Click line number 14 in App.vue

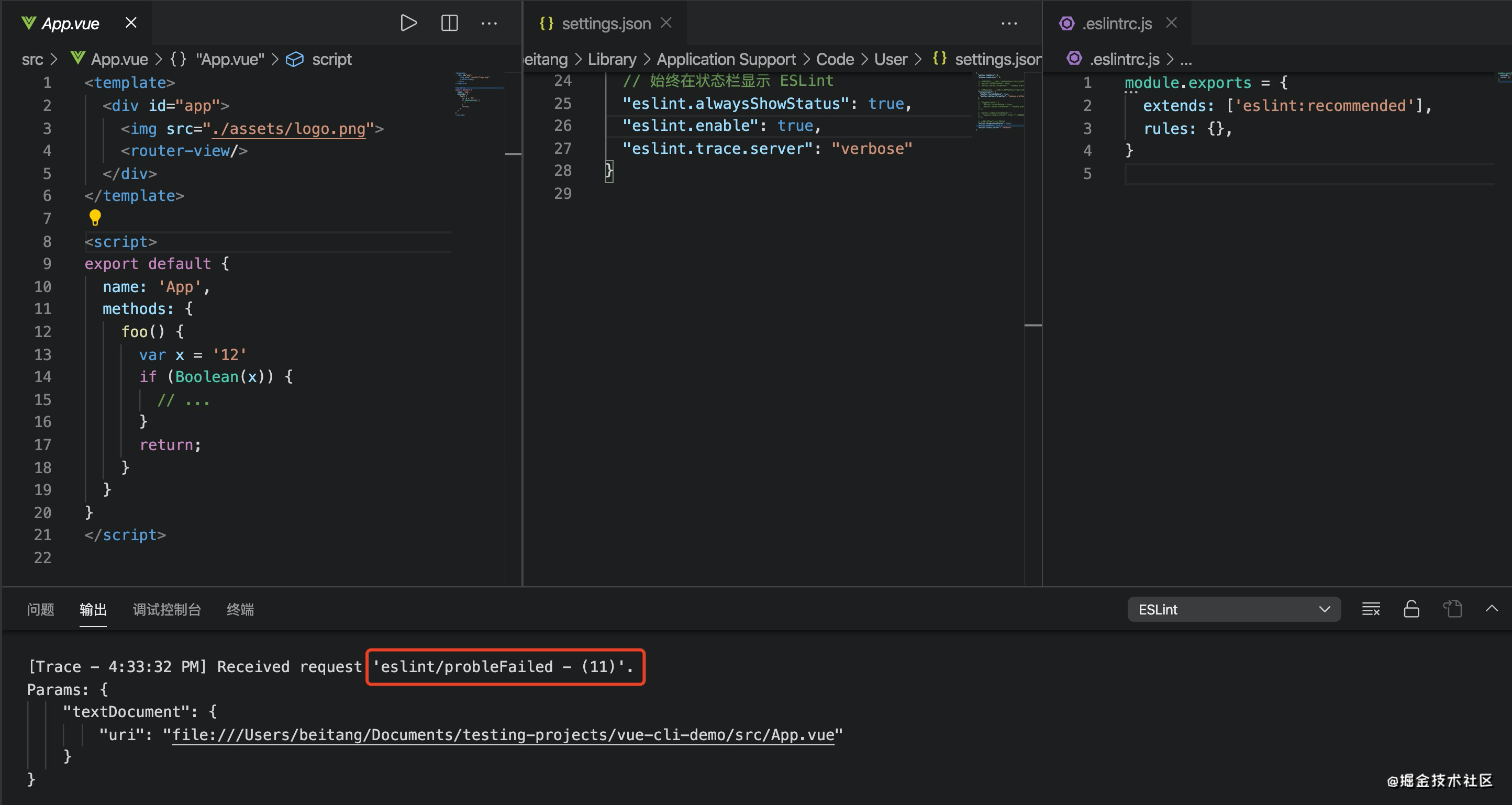[42, 377]
